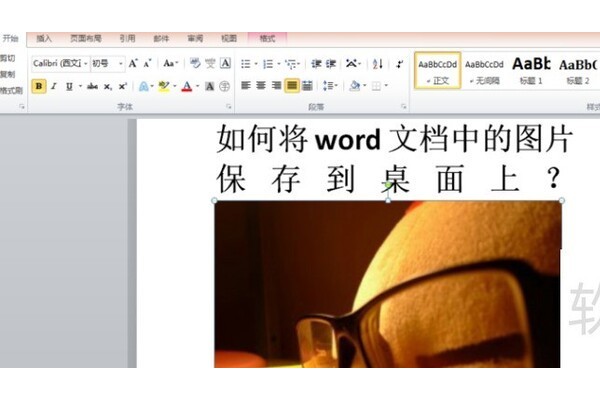This screenshot has width=600, height=400.
Task: Click the Bullets list icon
Action: click(x=246, y=64)
